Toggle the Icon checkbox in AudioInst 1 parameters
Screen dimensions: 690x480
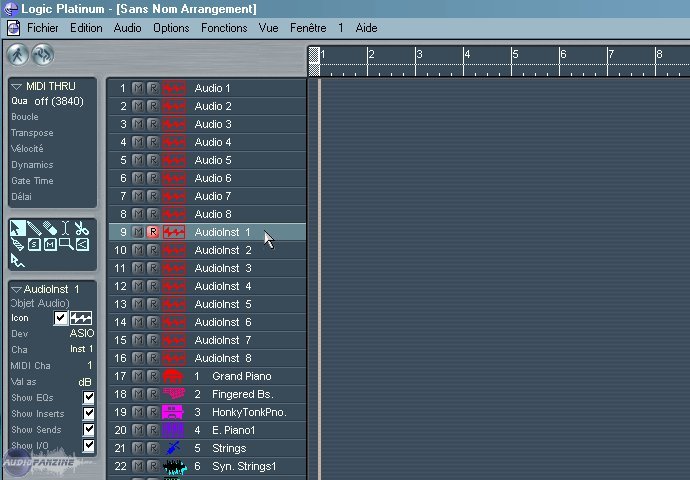(60, 318)
